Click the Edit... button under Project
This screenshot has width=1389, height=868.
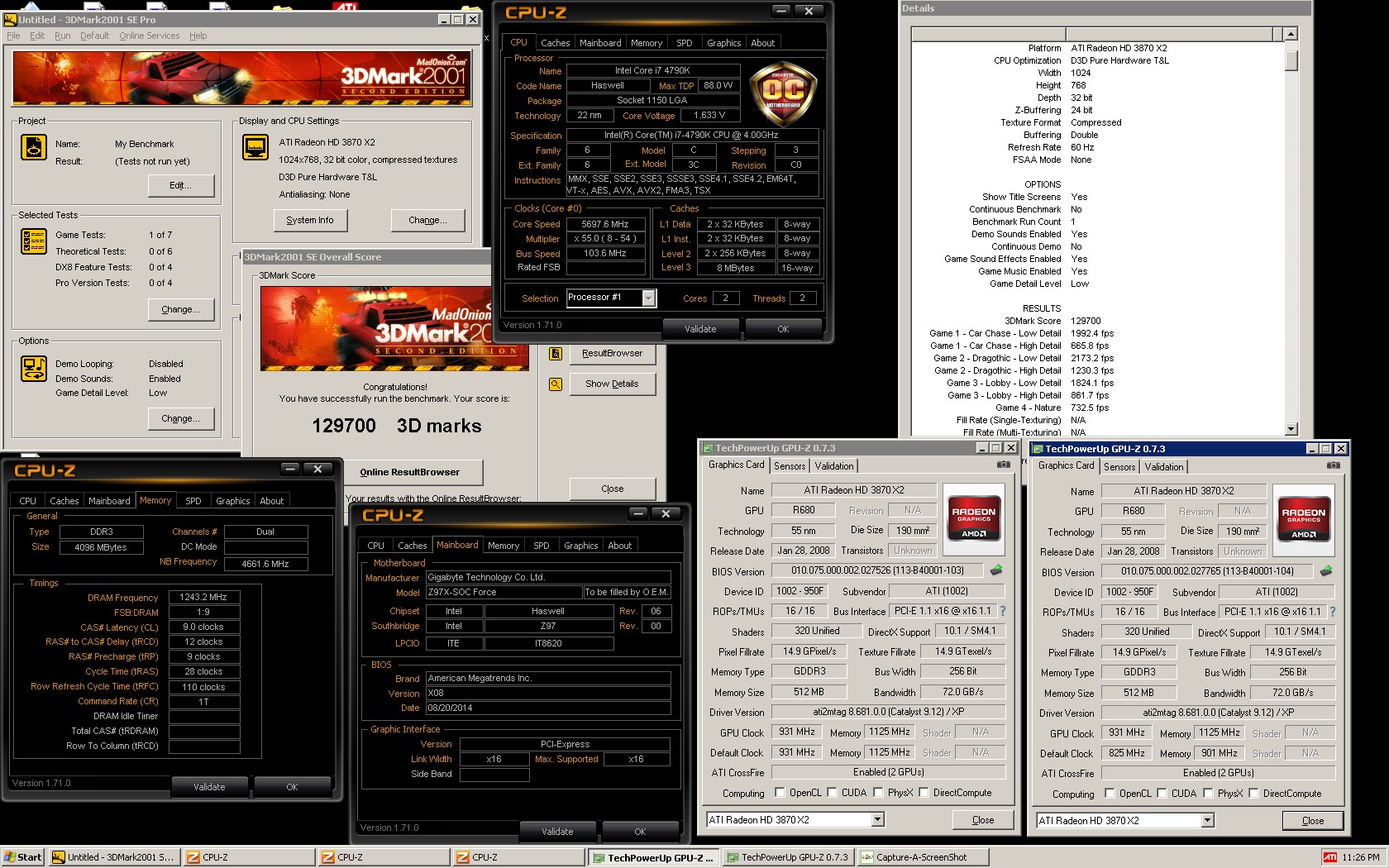pos(180,186)
